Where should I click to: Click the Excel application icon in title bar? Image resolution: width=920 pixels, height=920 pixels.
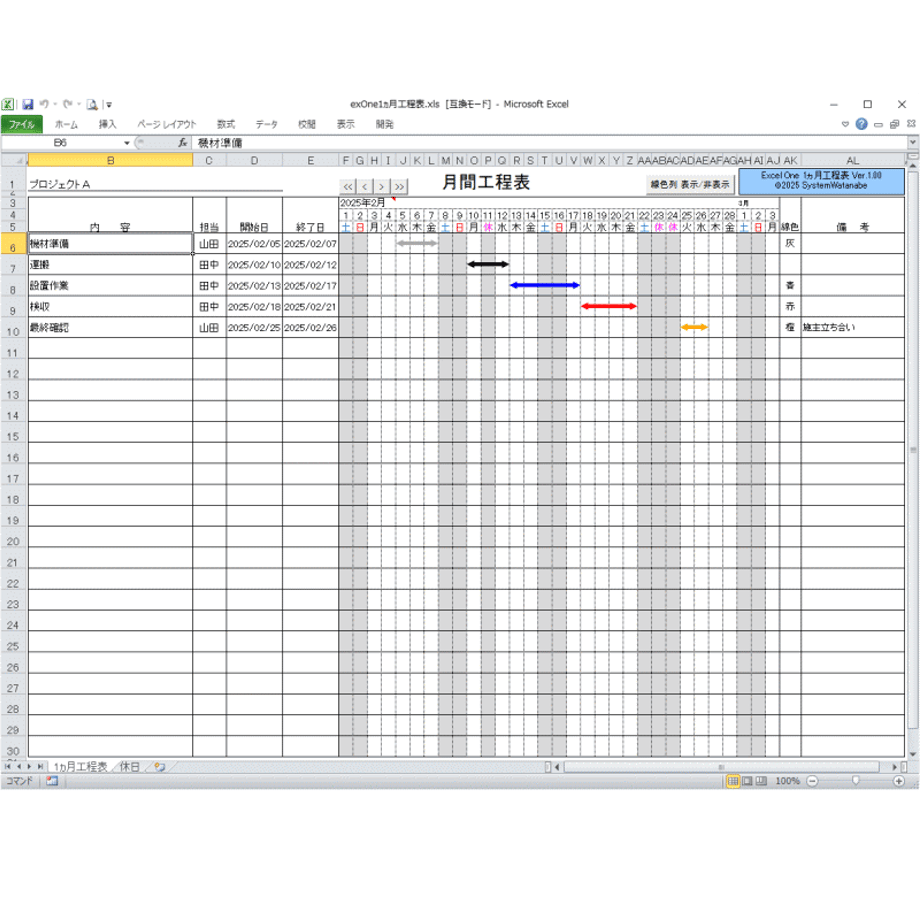pos(8,104)
